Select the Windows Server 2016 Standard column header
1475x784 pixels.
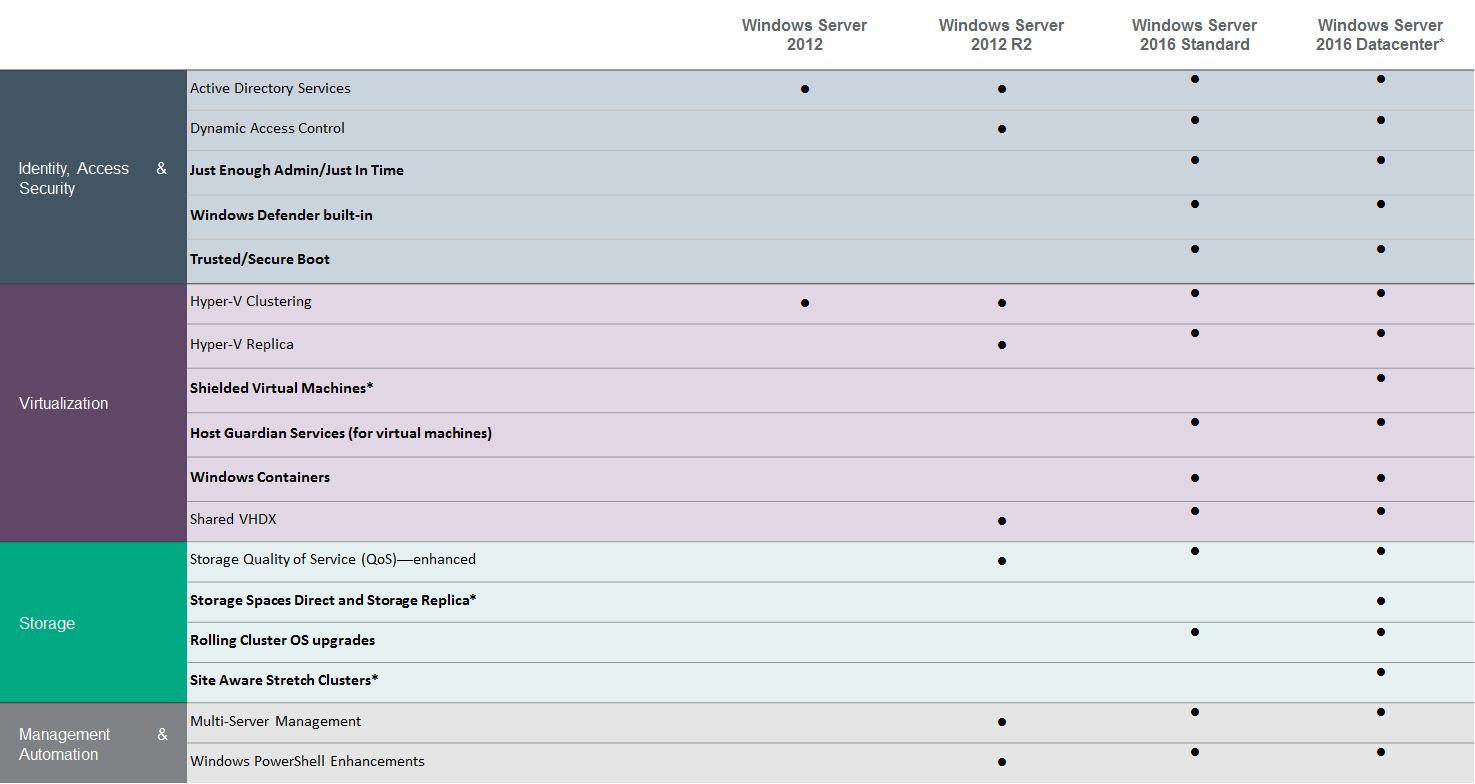pos(1194,35)
